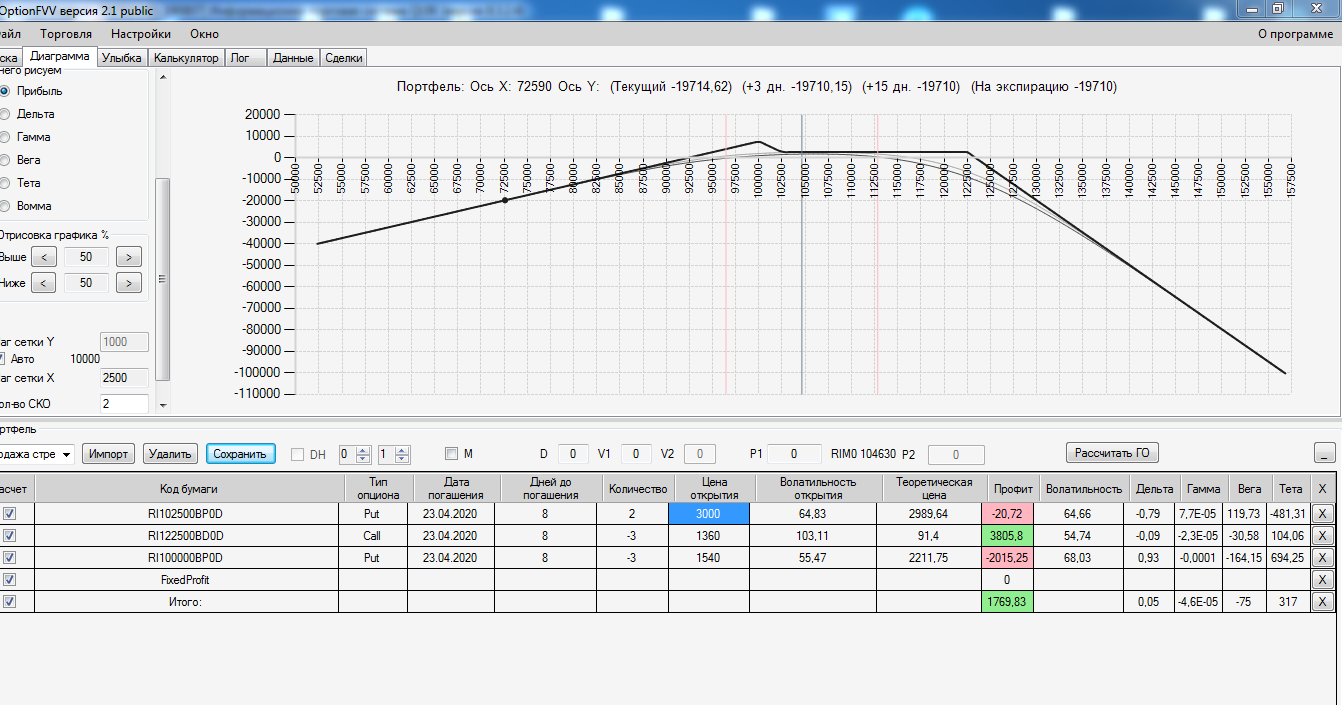Uncheck the RI102500BP0D row checkbox
Viewport: 1342px width, 705px height.
pos(10,513)
